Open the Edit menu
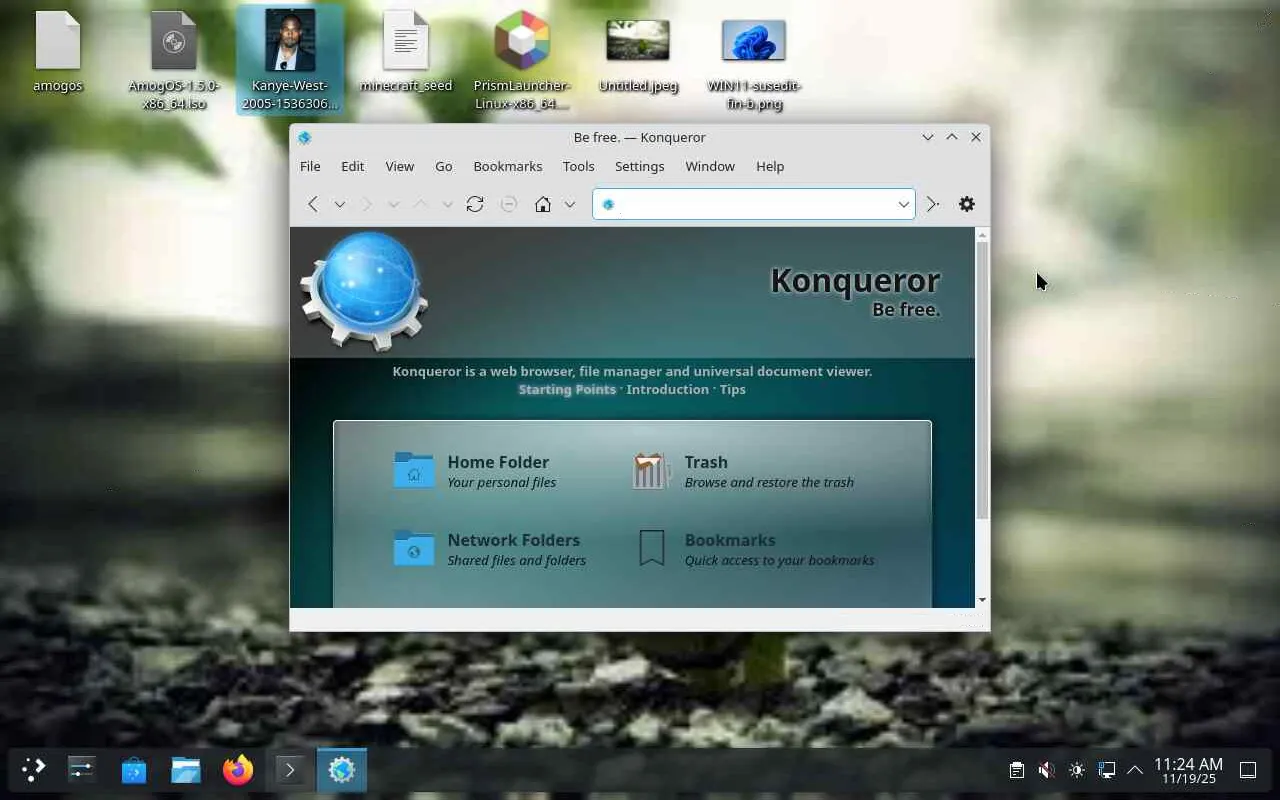The image size is (1280, 800). click(x=352, y=167)
